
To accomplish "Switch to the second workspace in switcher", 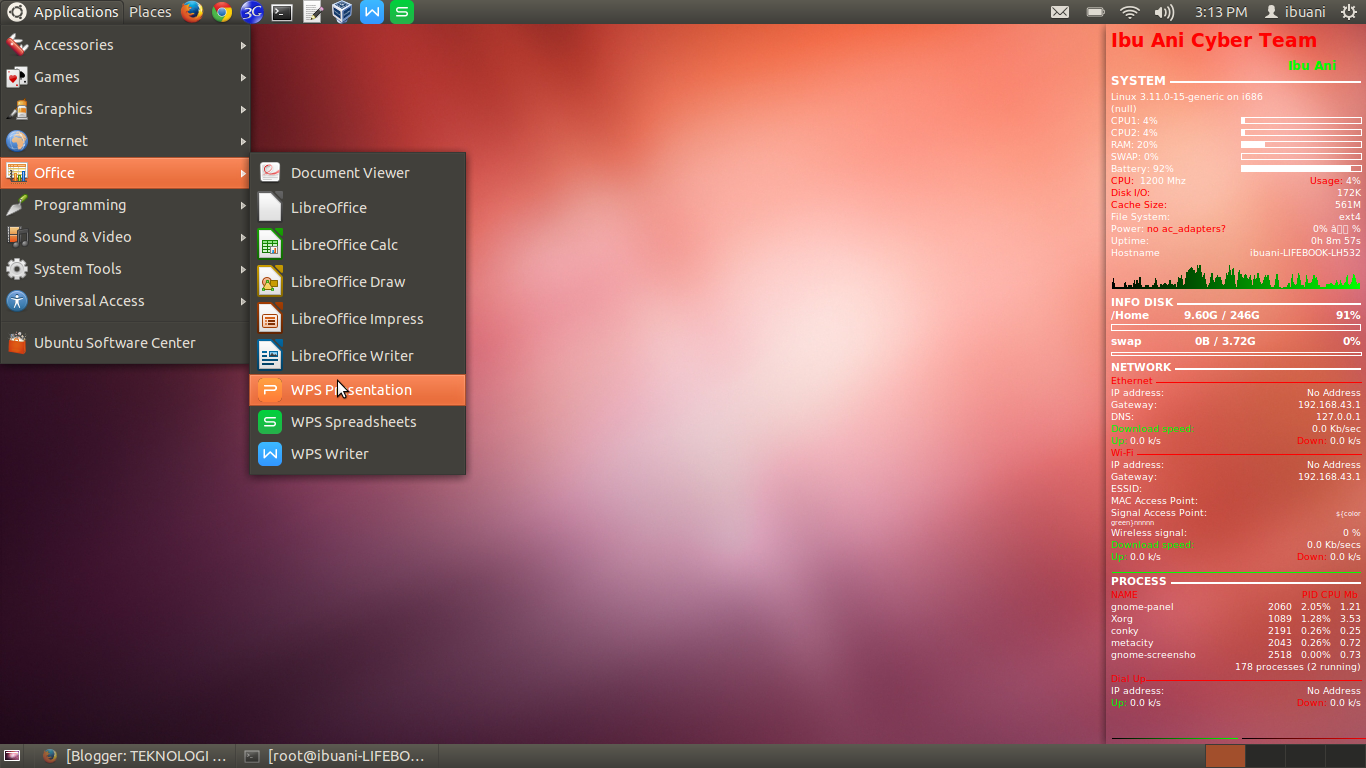I will [x=1264, y=756].
